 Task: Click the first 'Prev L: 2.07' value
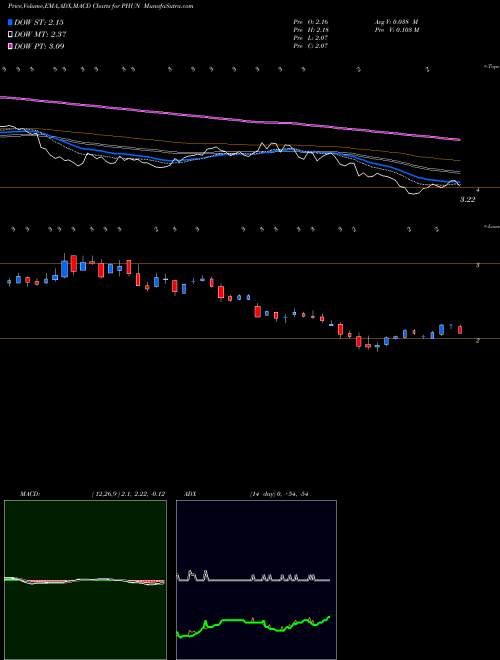pyautogui.click(x=311, y=37)
